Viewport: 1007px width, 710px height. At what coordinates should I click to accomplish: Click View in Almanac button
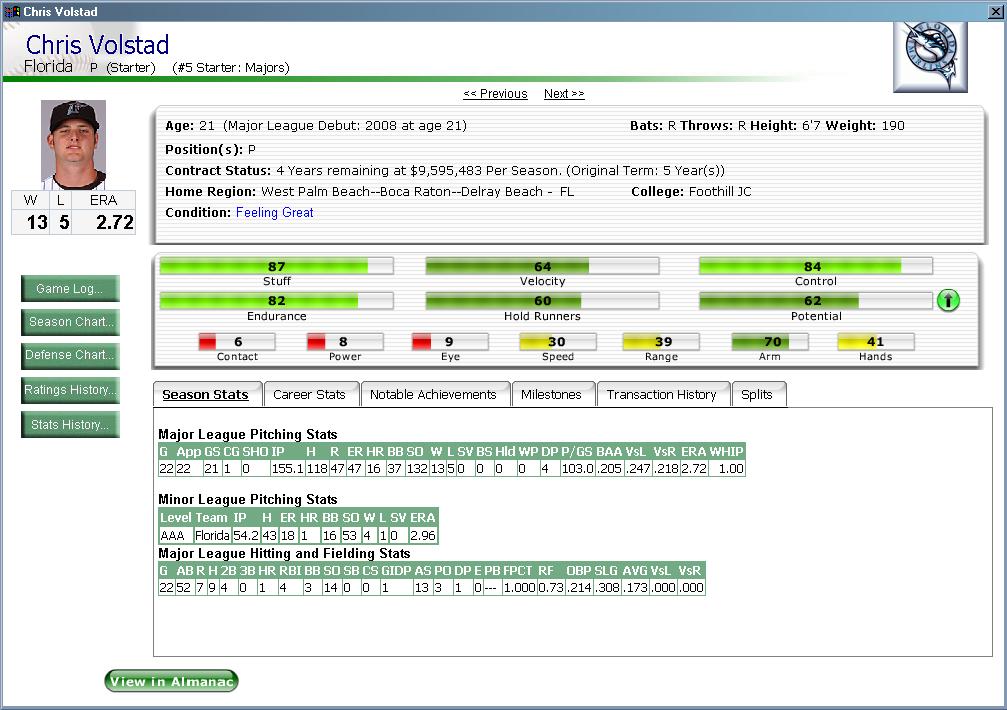tap(171, 681)
